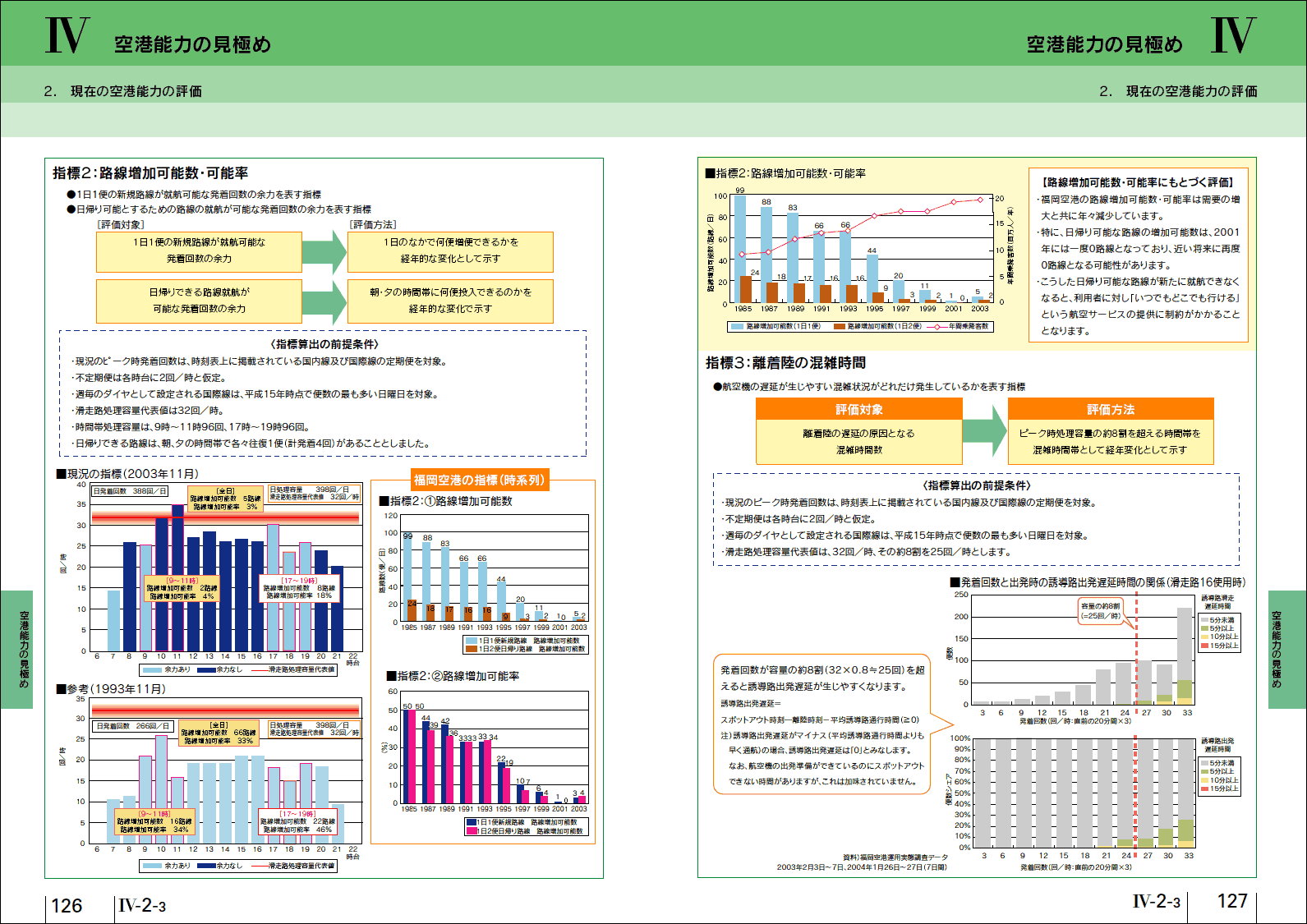Click the annotation '容量の約8割 (=25回／時)'
Viewport: 1307px width, 924px height.
(x=1101, y=611)
